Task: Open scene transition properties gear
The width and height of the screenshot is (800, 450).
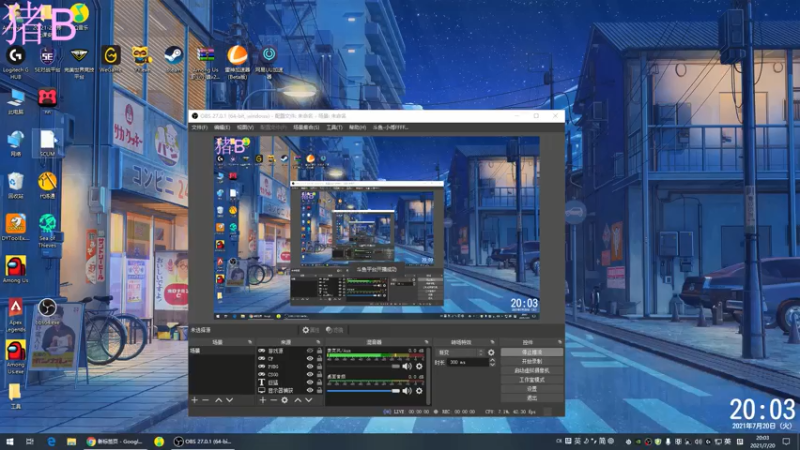Action: pos(491,352)
